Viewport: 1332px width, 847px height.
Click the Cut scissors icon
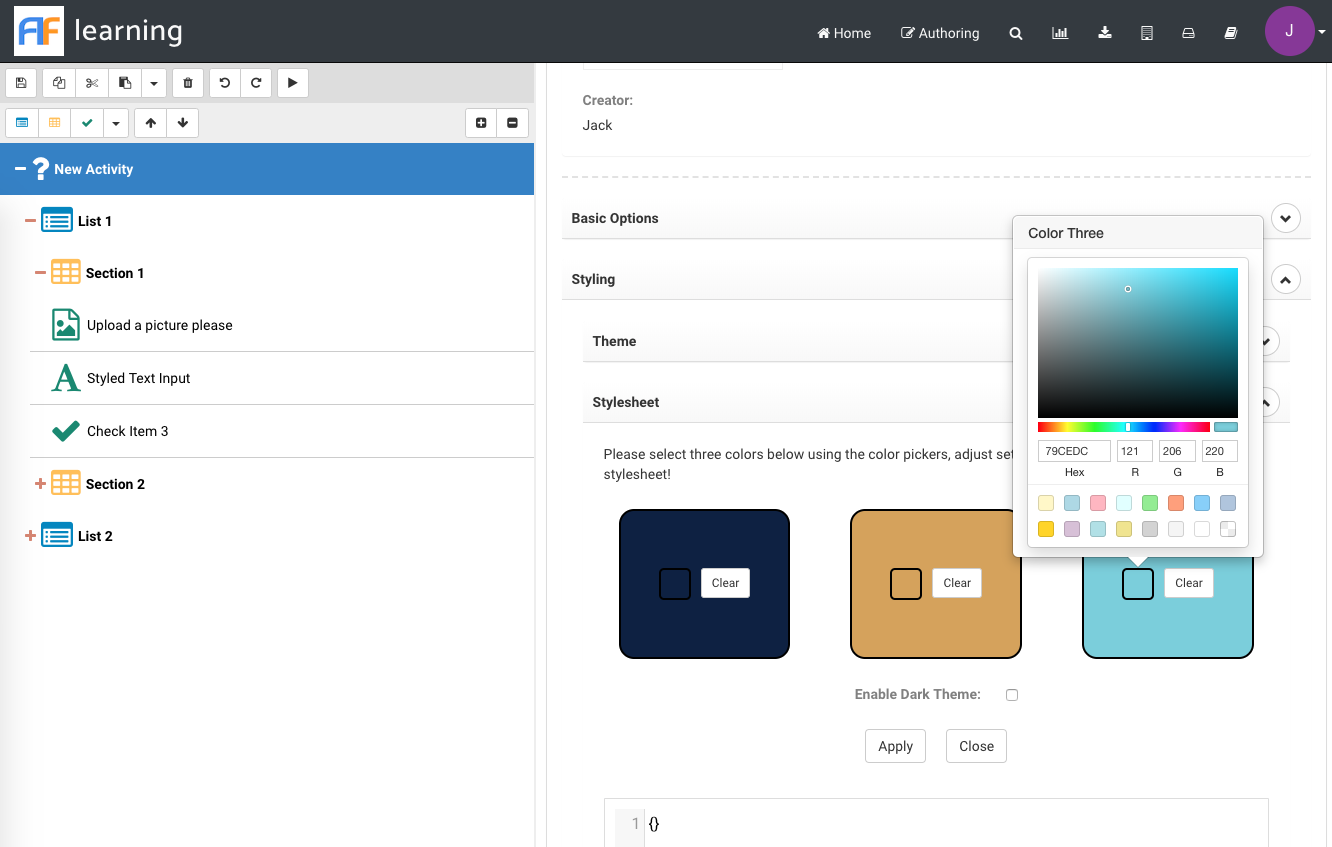tap(91, 83)
